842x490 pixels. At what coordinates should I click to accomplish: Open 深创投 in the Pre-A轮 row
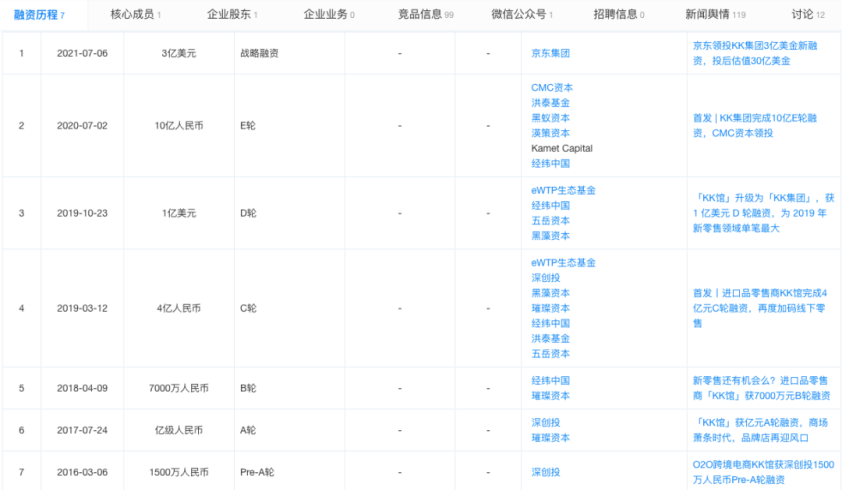coord(546,472)
